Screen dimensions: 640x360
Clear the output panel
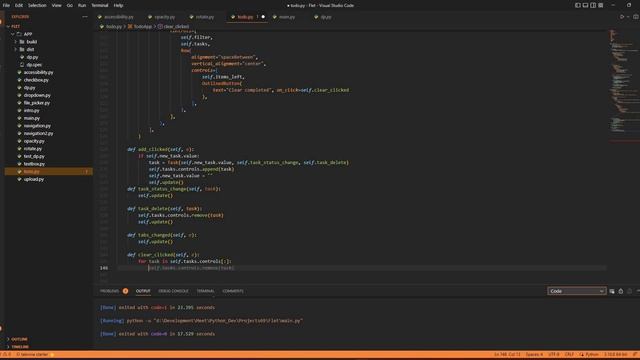[x=612, y=291]
